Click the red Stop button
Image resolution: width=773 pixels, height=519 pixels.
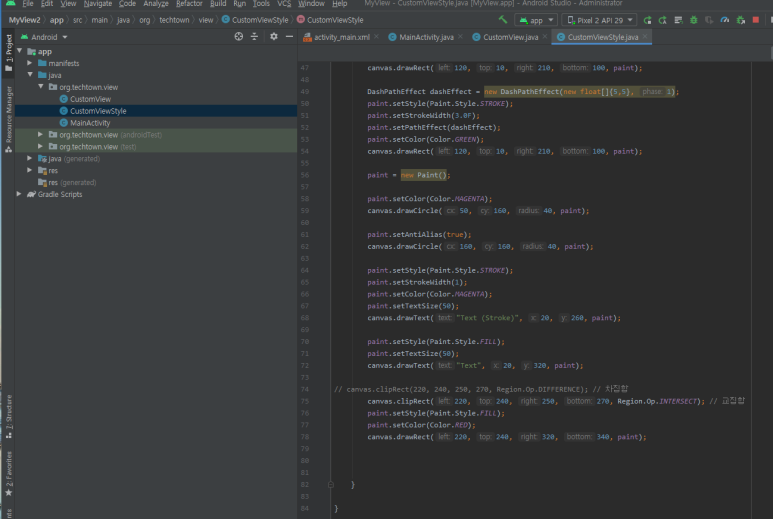756,20
